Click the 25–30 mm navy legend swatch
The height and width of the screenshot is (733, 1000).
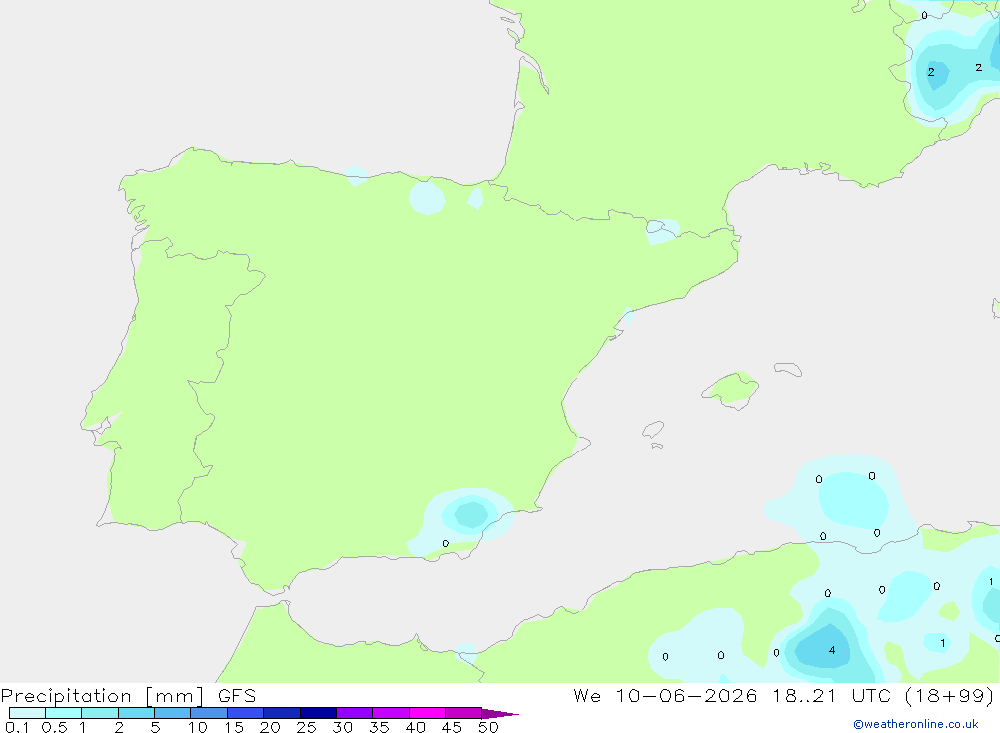click(318, 713)
